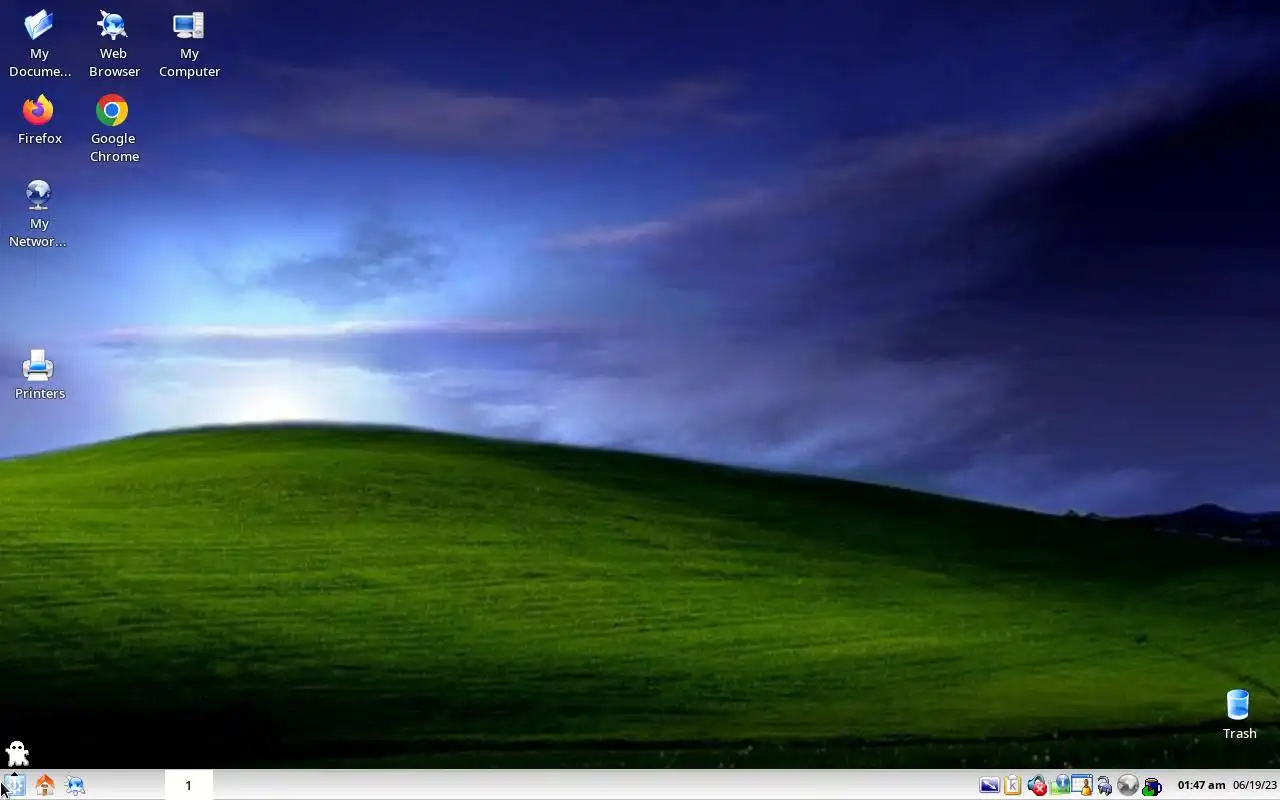The width and height of the screenshot is (1280, 800).
Task: Click the muted volume tray icon
Action: pyautogui.click(x=1036, y=786)
